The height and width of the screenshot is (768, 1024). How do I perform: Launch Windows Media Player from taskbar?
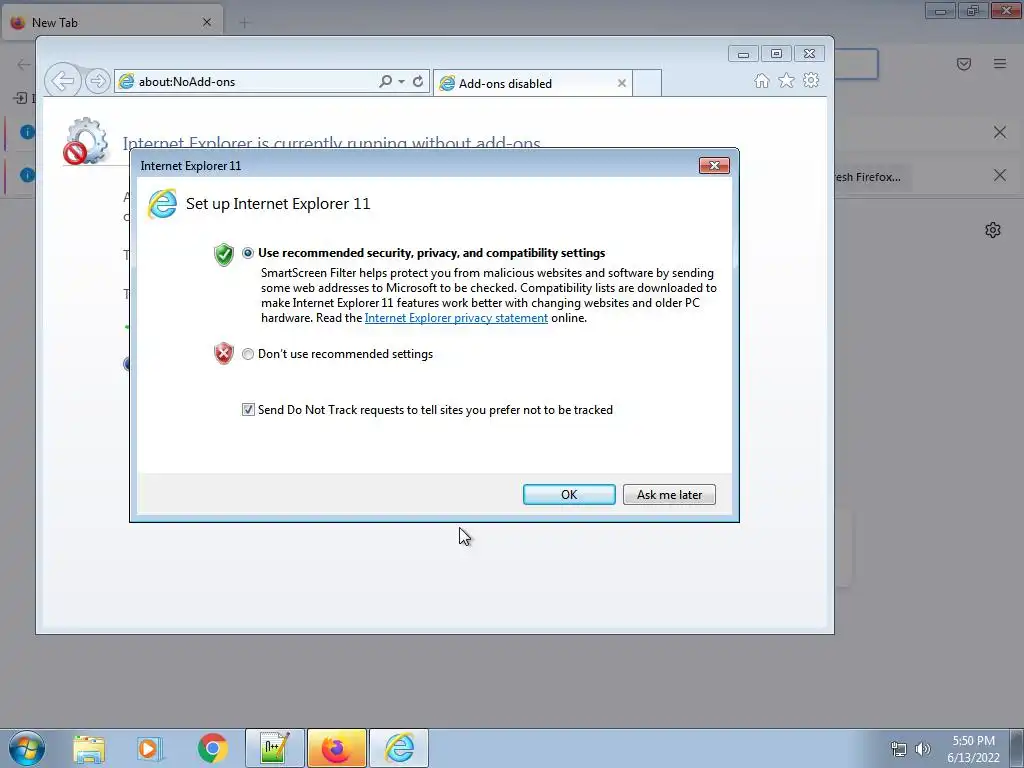coord(150,748)
